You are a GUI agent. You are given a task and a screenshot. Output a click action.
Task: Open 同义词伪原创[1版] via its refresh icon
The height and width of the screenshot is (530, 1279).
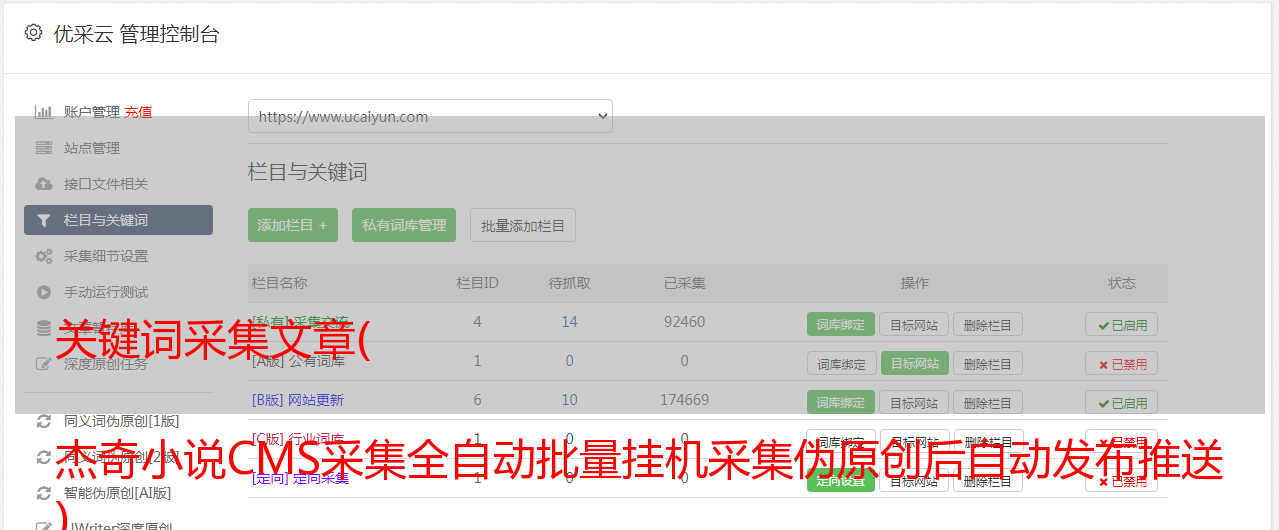[44, 421]
